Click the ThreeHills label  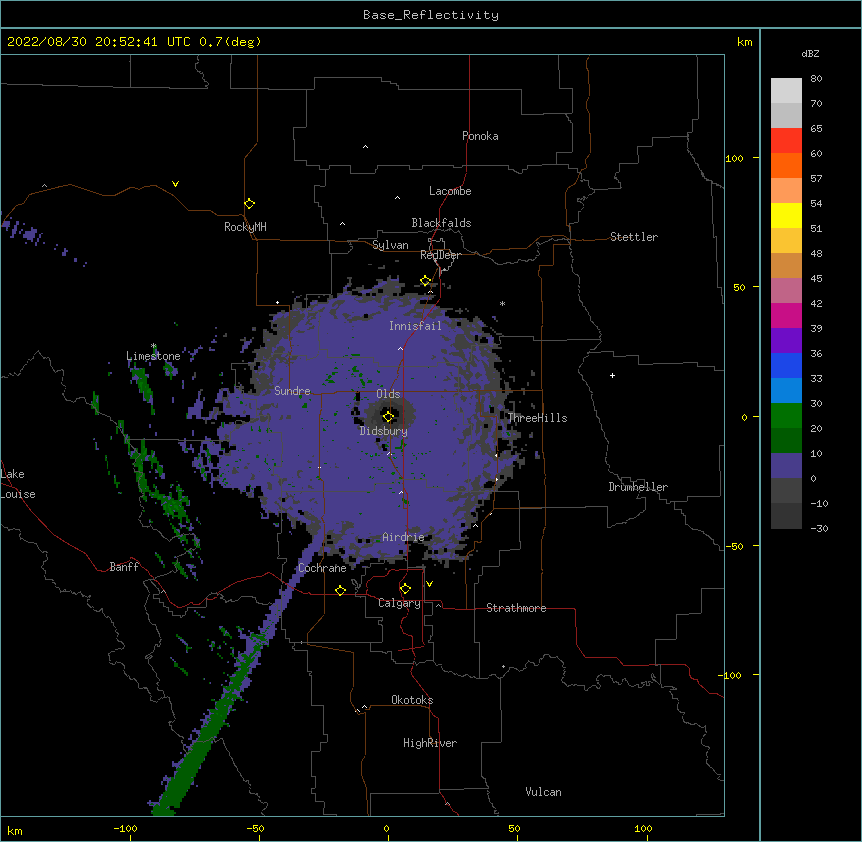(537, 418)
